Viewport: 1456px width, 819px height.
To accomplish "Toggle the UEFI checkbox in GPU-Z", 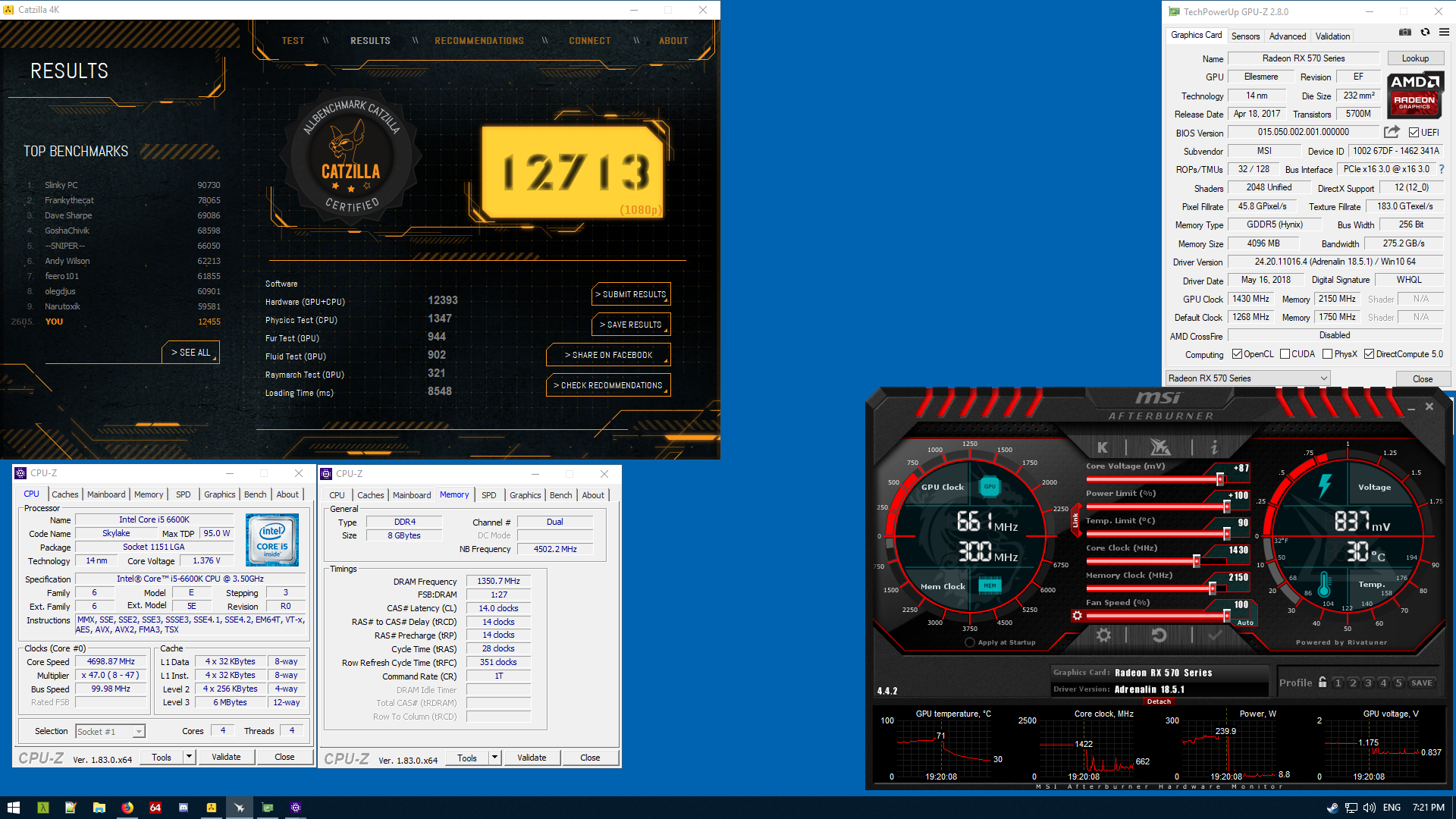I will [1414, 133].
